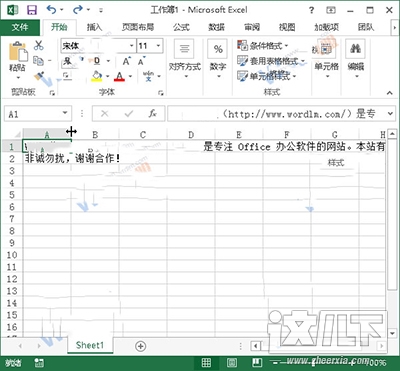
Task: Switch to the 公式 tab
Action: click(x=181, y=27)
